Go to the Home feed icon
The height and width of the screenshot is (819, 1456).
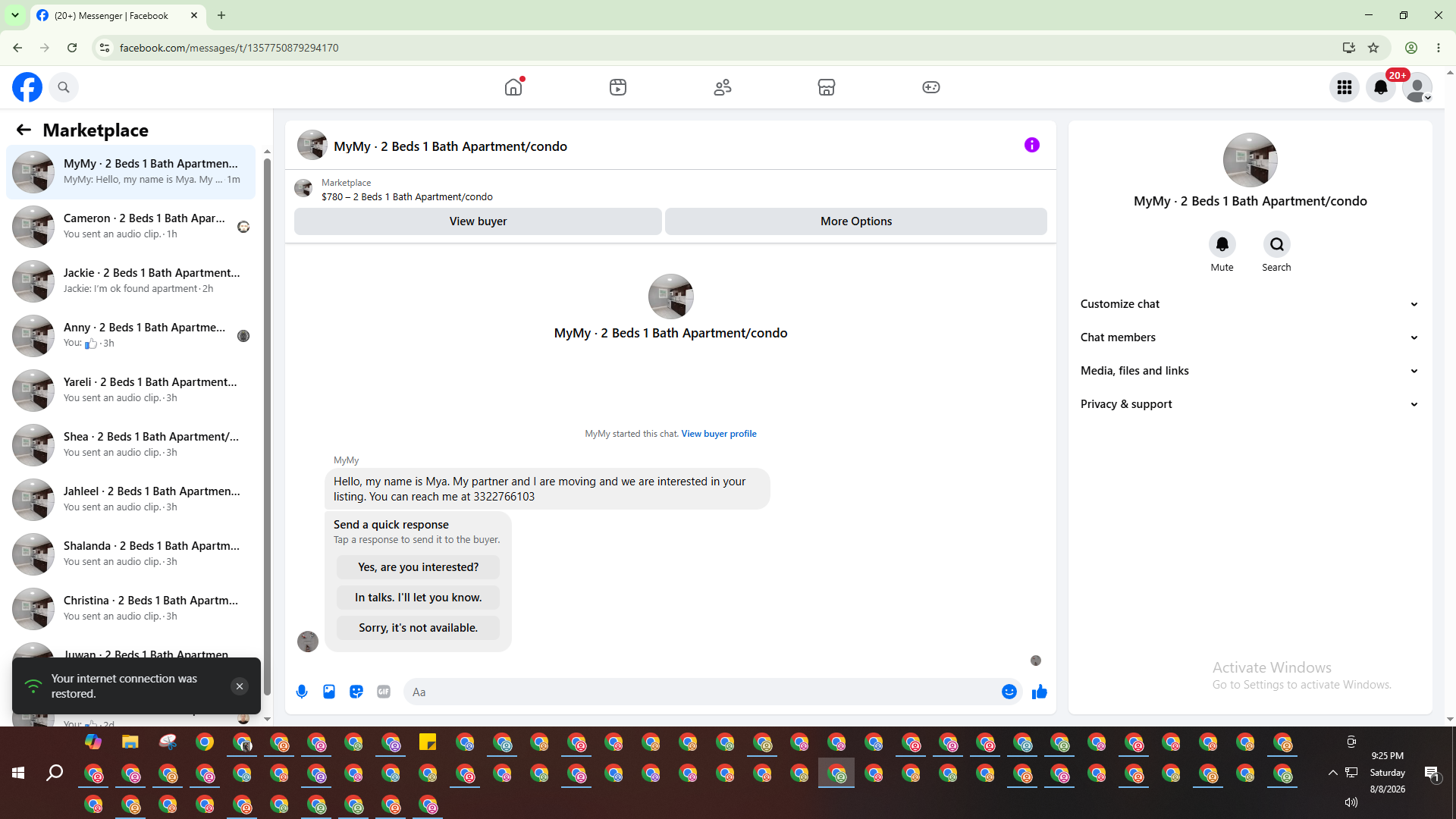point(513,87)
